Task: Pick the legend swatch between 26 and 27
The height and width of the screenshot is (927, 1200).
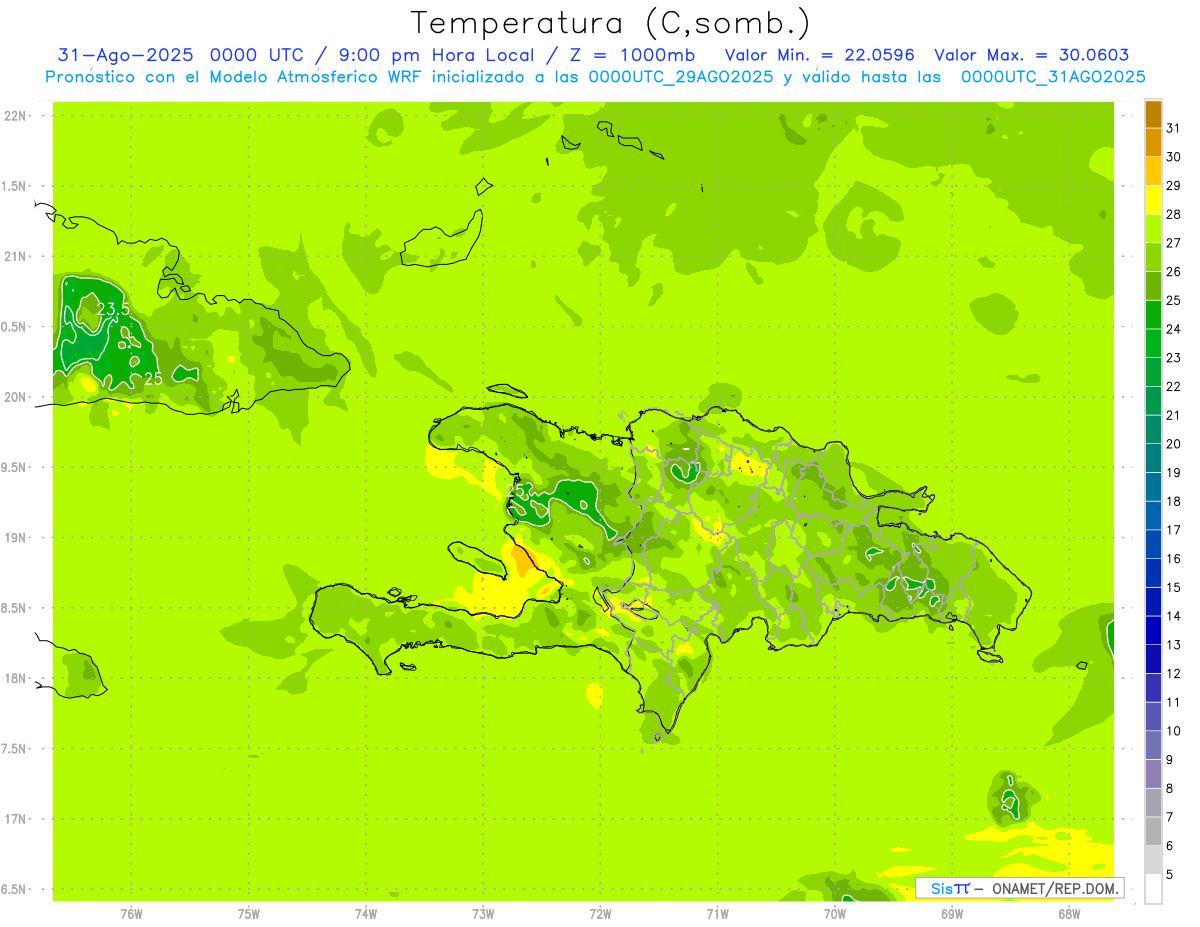Action: [x=1153, y=257]
